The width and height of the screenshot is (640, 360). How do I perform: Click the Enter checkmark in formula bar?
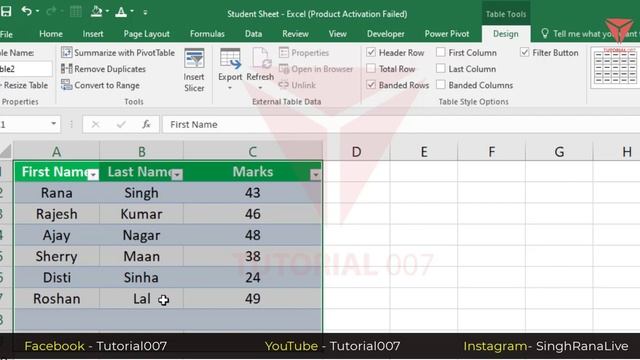pos(121,124)
